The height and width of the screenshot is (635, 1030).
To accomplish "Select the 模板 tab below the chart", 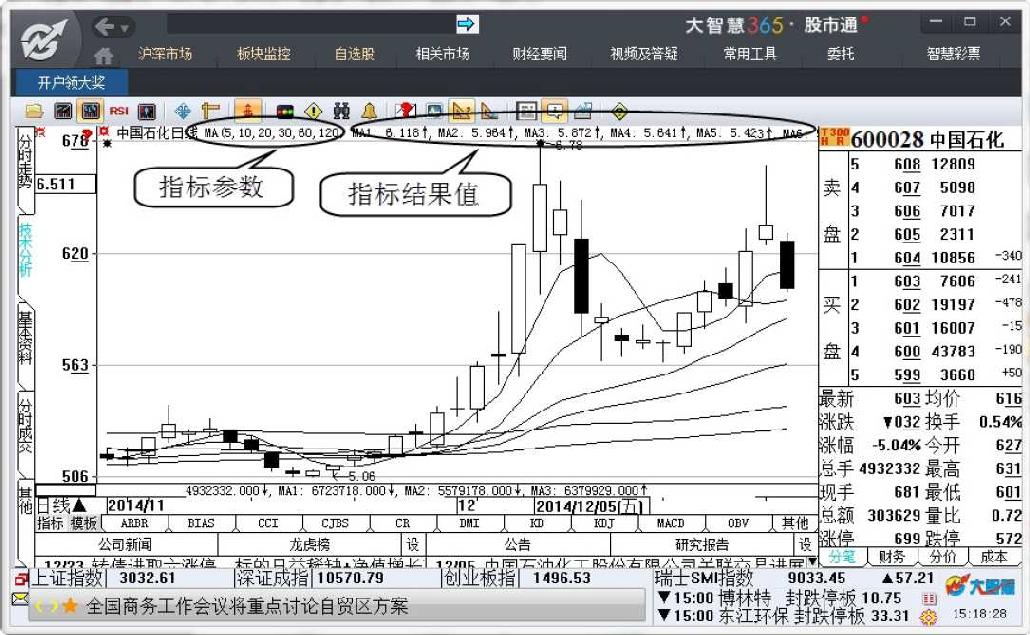I will click(x=83, y=523).
